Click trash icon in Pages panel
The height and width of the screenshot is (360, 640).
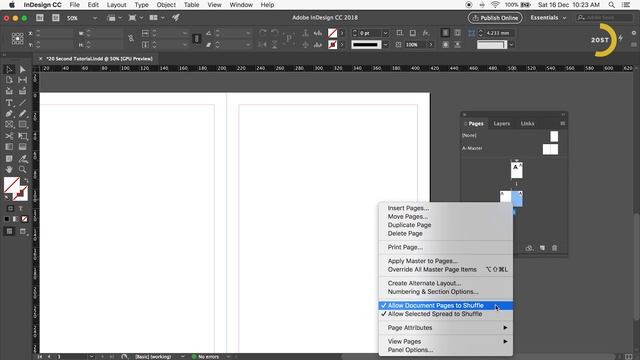(554, 248)
